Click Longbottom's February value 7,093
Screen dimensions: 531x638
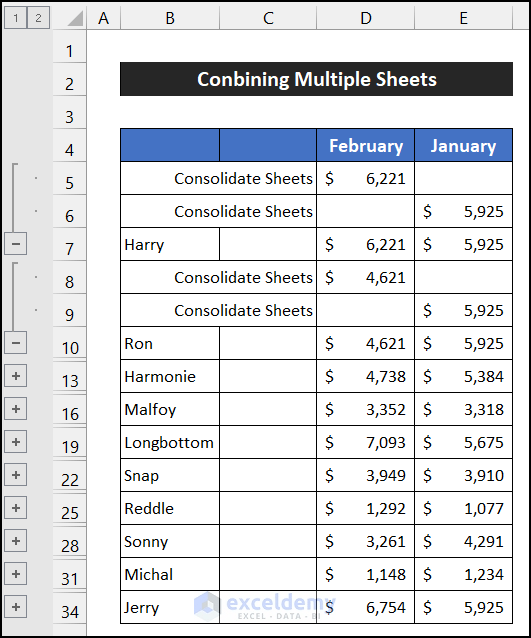tap(365, 442)
